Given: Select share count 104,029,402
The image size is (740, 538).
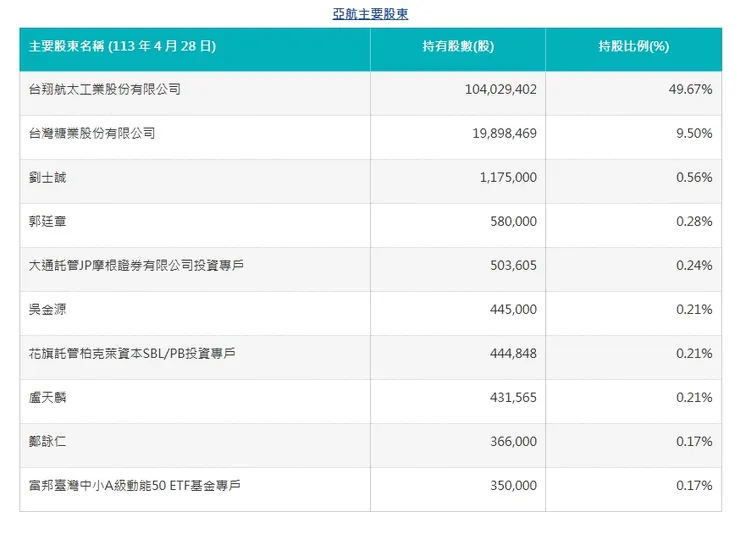Looking at the screenshot, I should 501,89.
